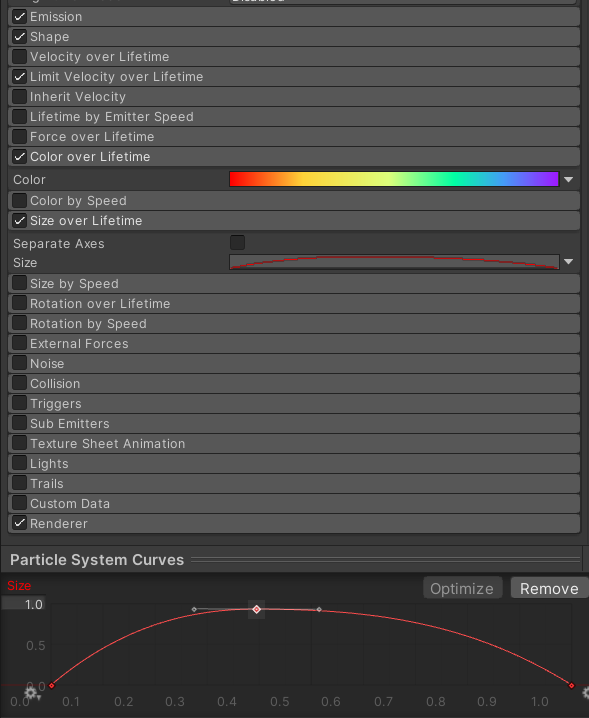589x718 pixels.
Task: Click the Color property label
Action: [x=29, y=180]
